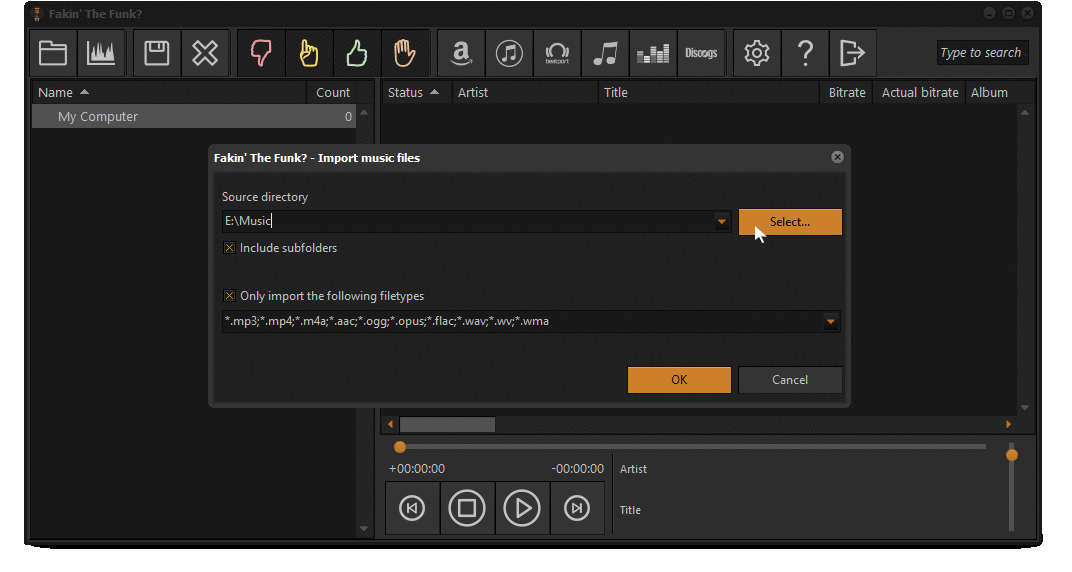Viewport: 1072px width, 572px height.
Task: Click the +00:00:00 elapsed time label
Action: (x=417, y=469)
